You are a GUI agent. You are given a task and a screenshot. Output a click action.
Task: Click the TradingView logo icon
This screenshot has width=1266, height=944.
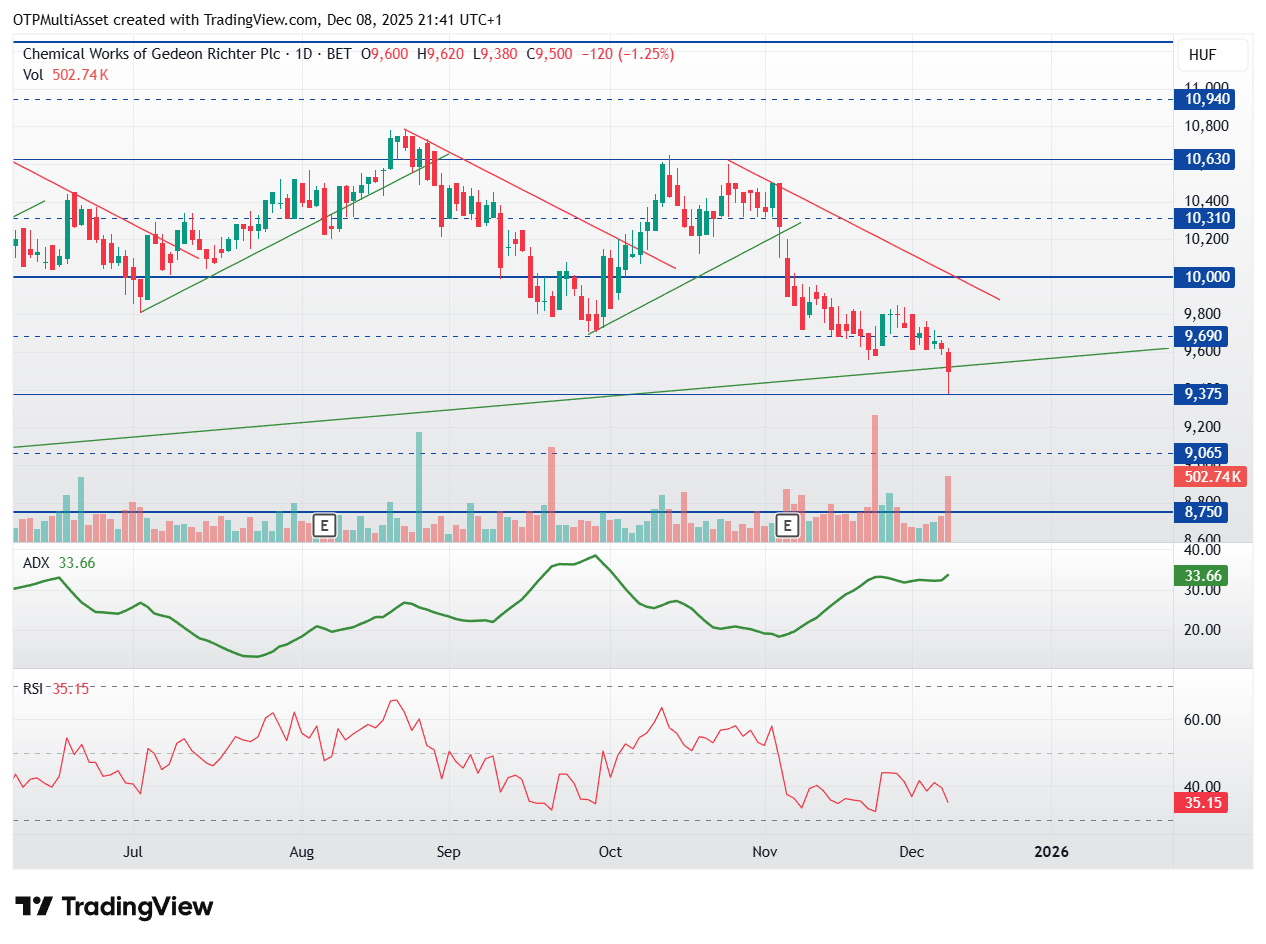click(34, 907)
